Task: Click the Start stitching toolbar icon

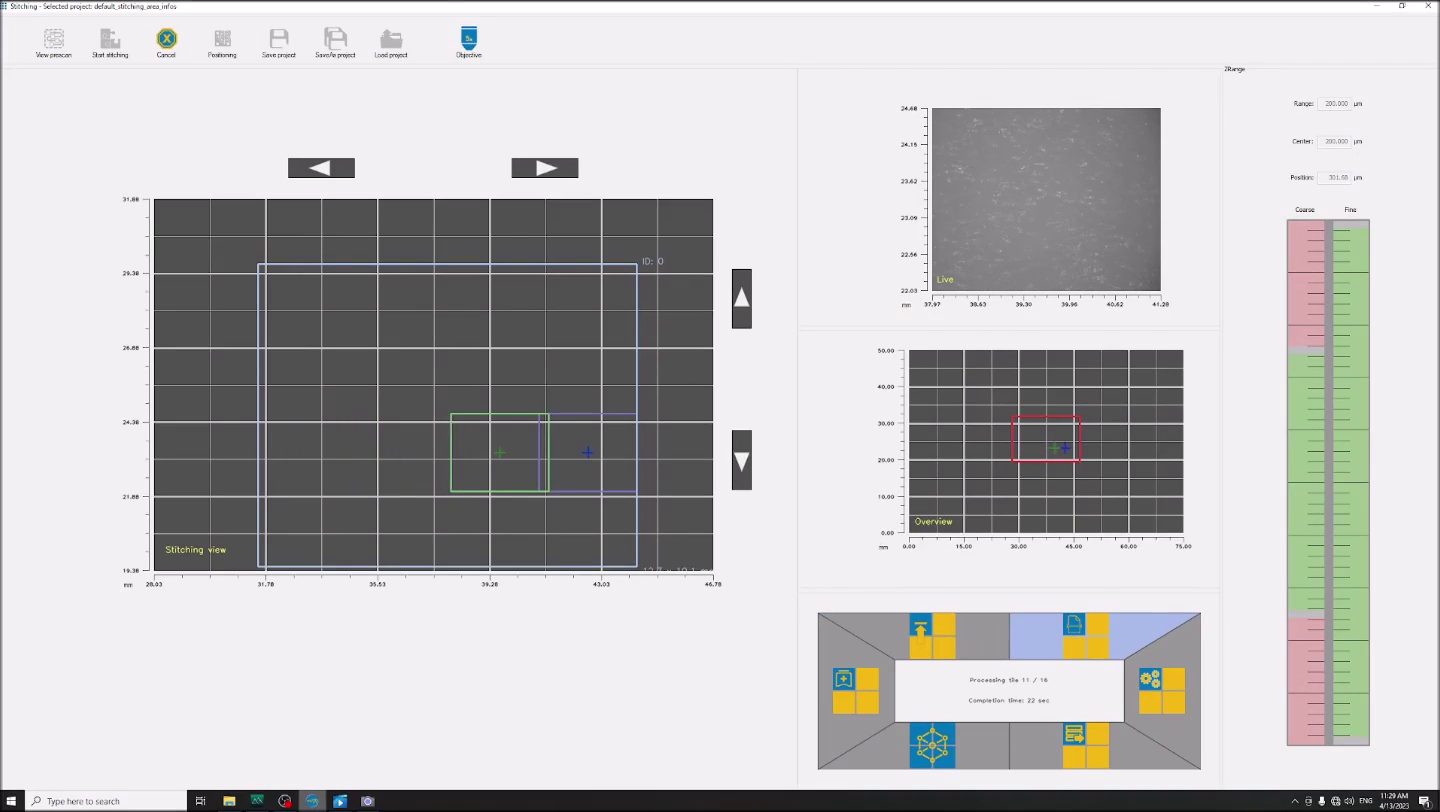Action: click(x=110, y=40)
